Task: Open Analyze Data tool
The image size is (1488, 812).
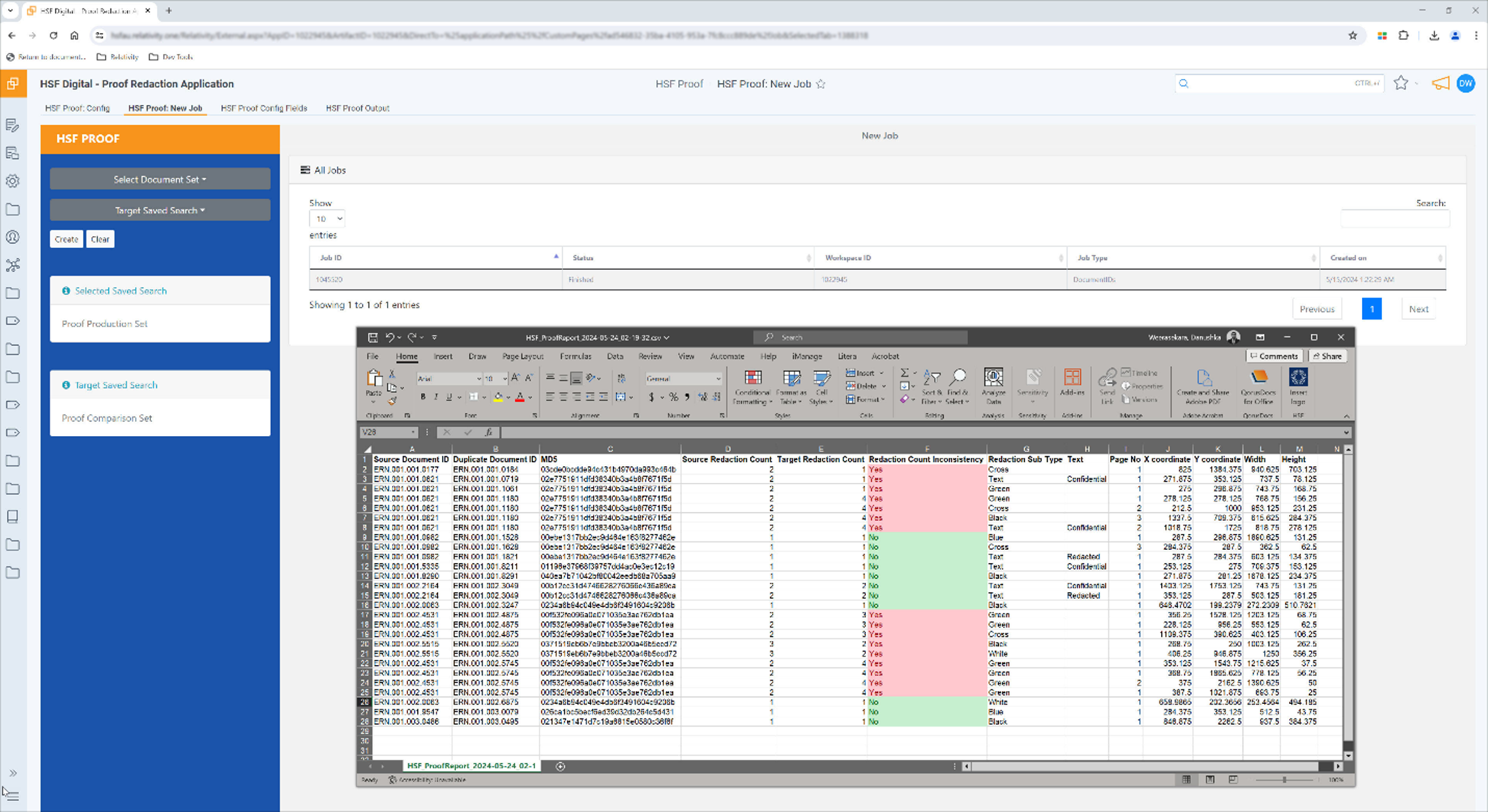Action: pyautogui.click(x=993, y=378)
